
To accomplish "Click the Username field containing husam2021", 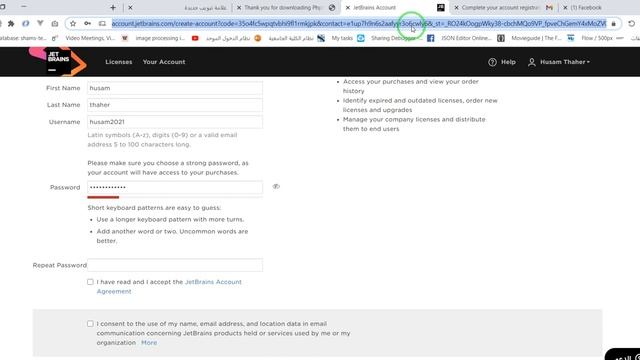I will [x=175, y=122].
